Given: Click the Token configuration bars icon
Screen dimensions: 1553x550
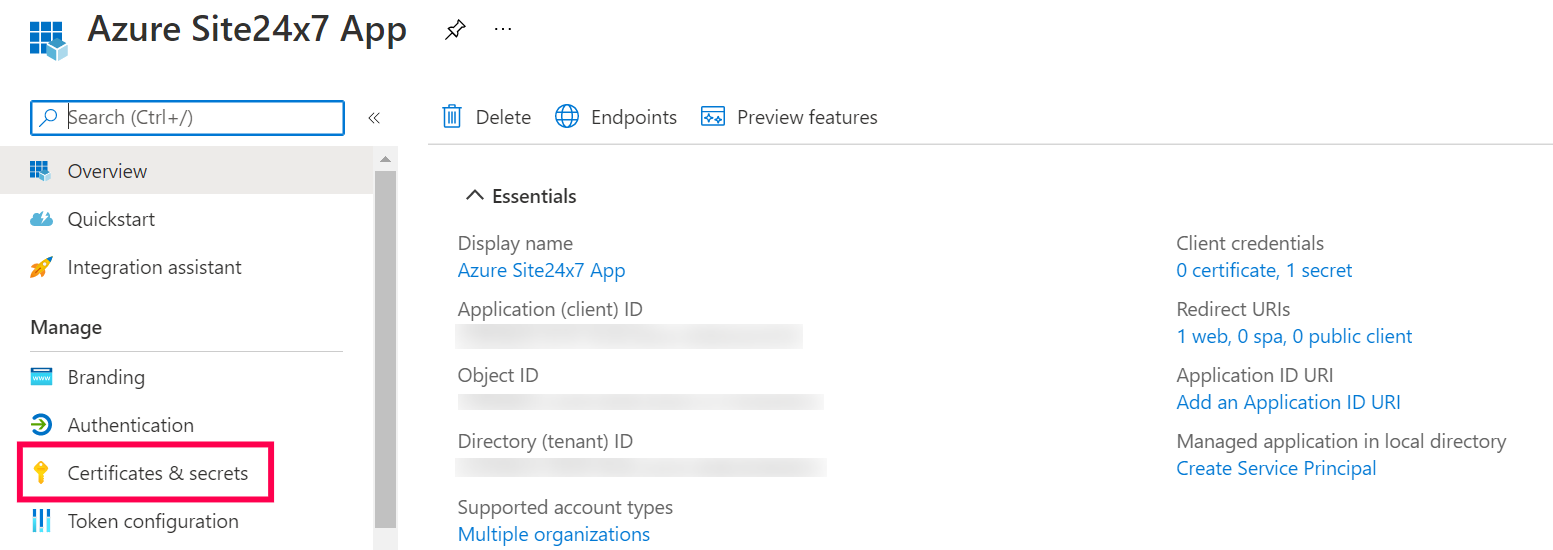Looking at the screenshot, I should [x=41, y=521].
